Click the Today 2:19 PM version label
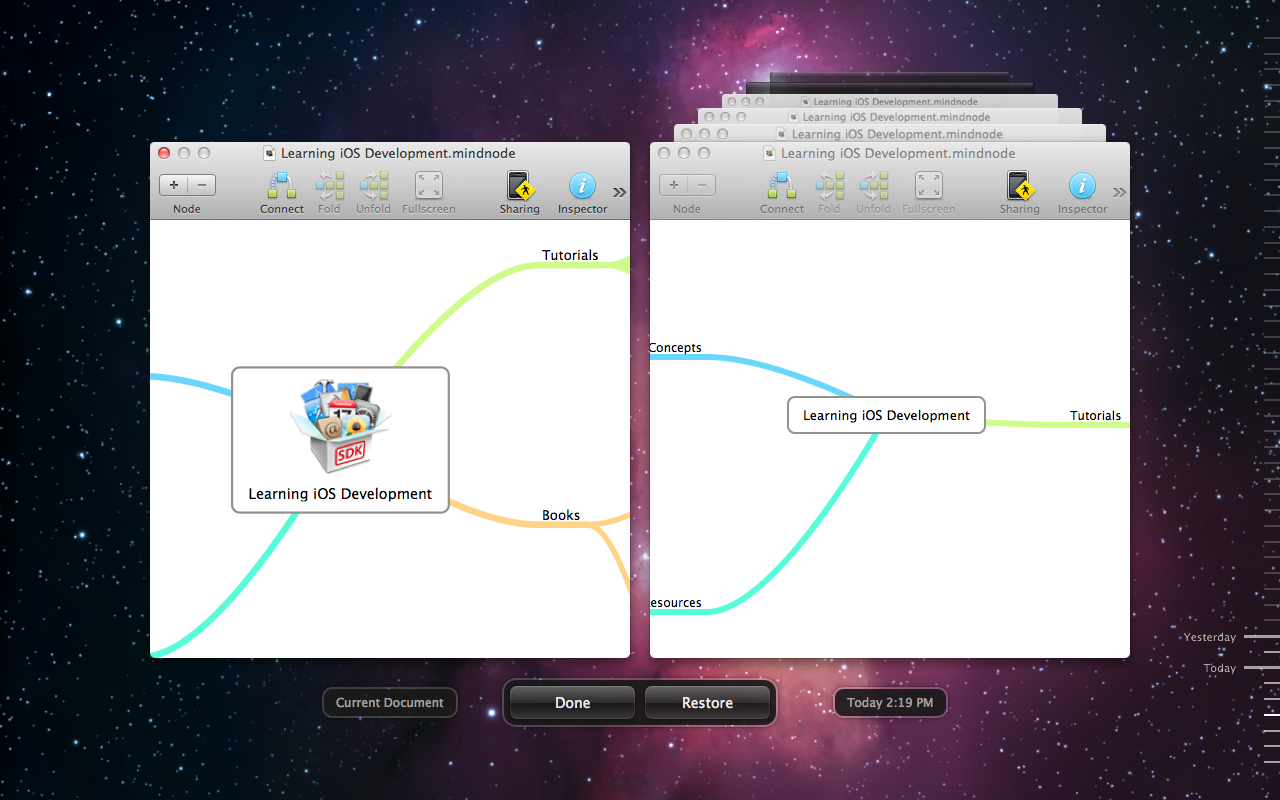This screenshot has width=1280, height=800. click(x=890, y=703)
